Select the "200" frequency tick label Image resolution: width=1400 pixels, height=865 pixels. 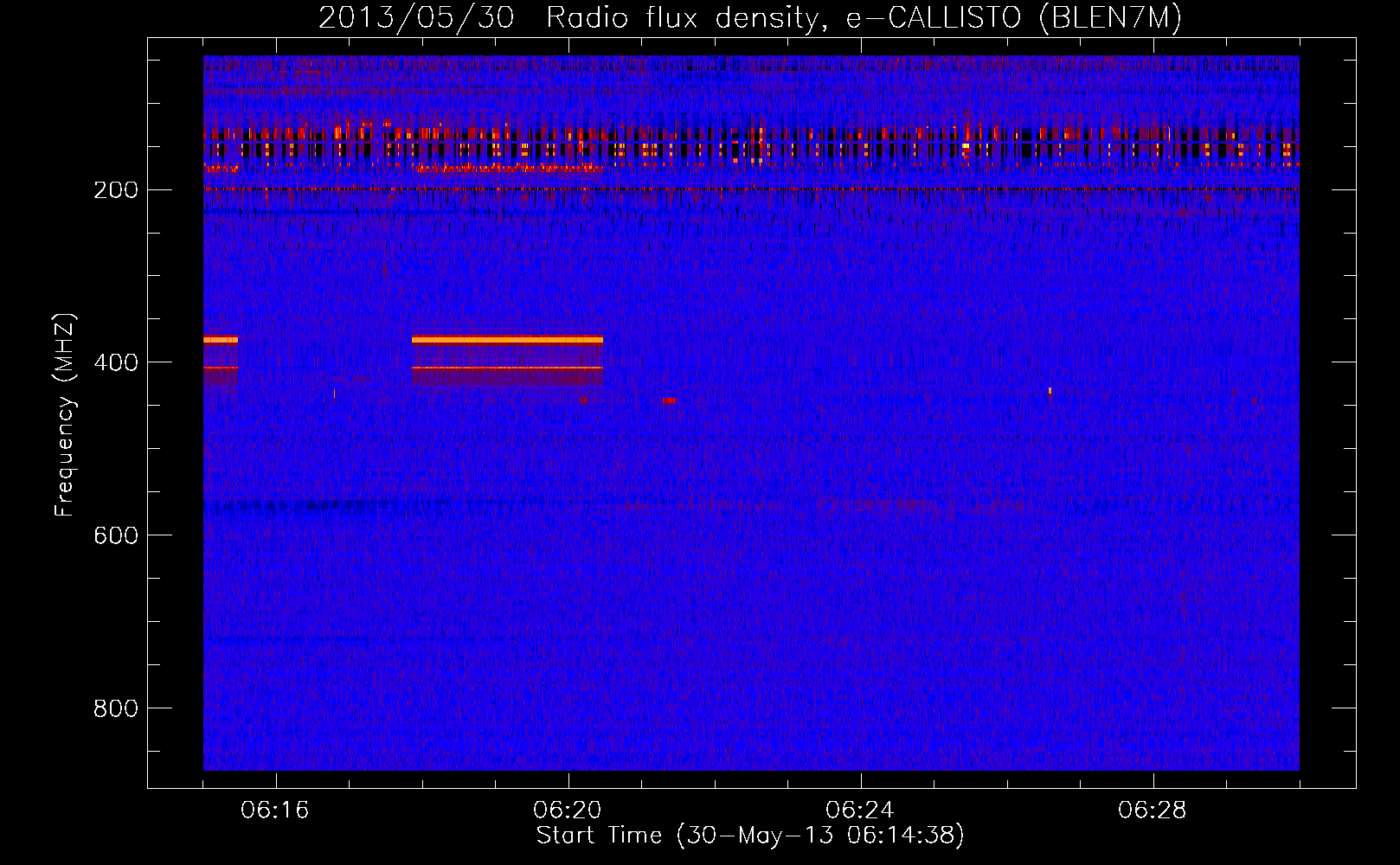pos(115,190)
